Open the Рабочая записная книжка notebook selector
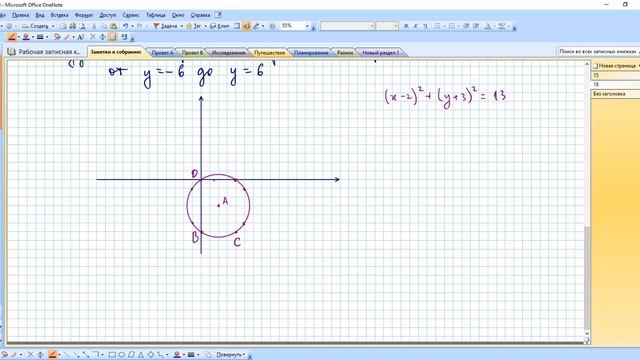 (45, 52)
